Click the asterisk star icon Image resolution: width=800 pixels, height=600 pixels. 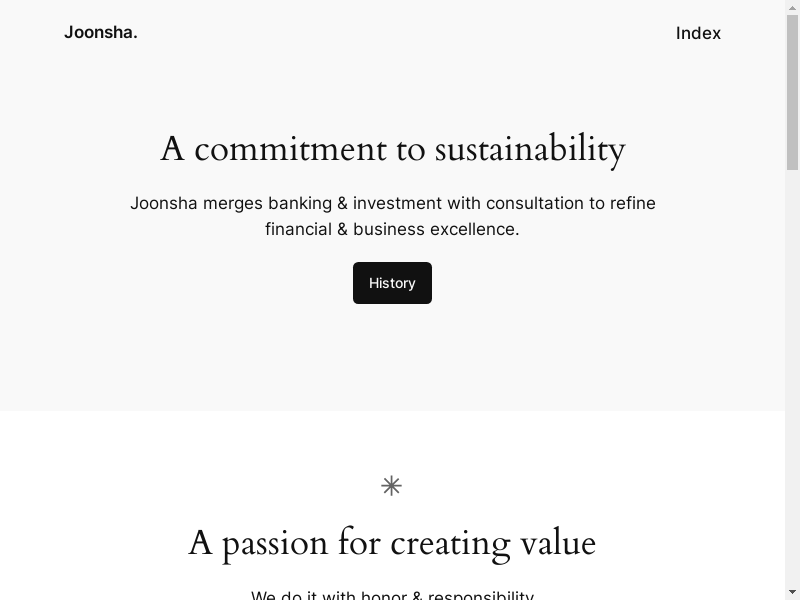click(391, 486)
